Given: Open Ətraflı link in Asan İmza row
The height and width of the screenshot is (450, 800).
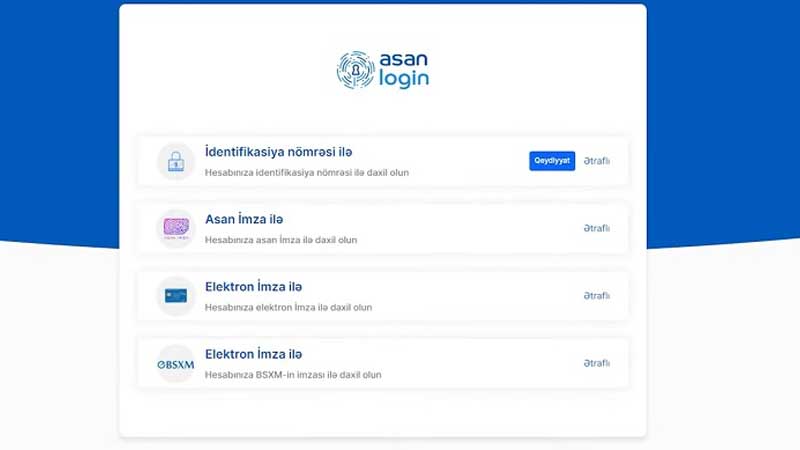Looking at the screenshot, I should tap(596, 228).
